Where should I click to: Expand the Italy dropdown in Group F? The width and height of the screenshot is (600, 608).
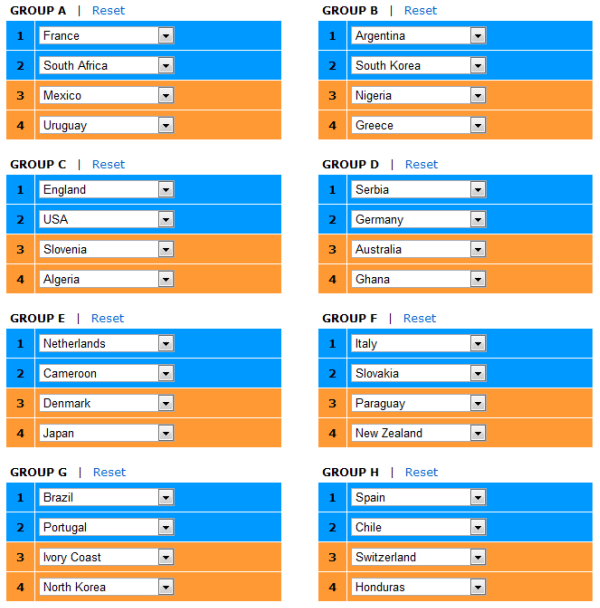478,344
